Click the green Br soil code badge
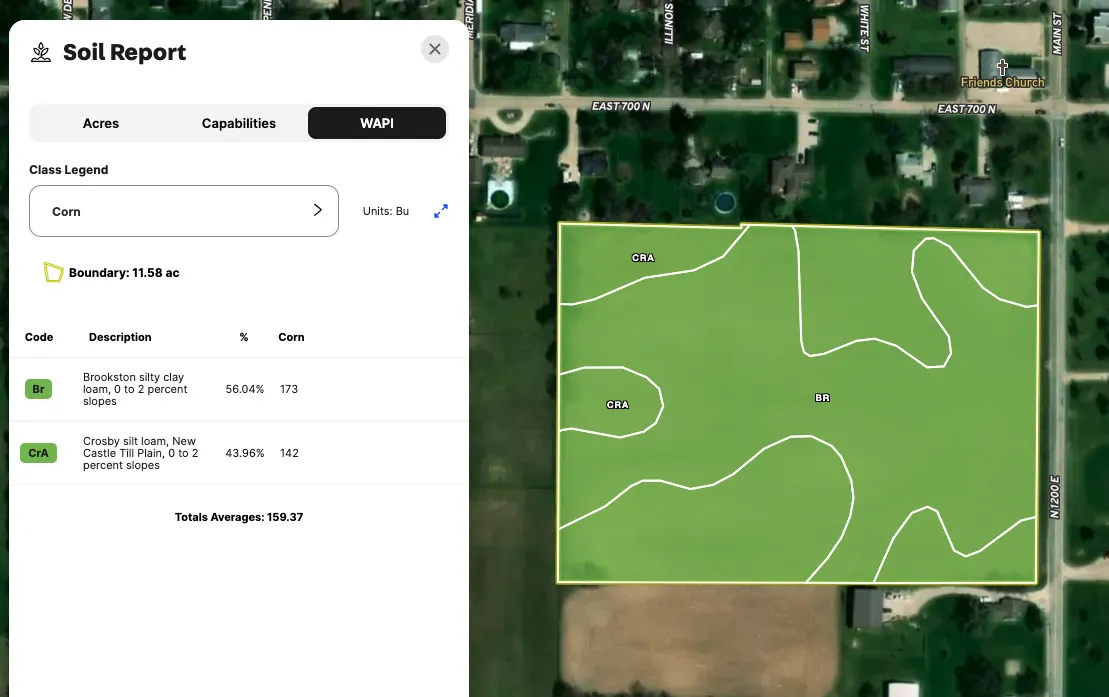This screenshot has height=697, width=1109. pyautogui.click(x=38, y=389)
